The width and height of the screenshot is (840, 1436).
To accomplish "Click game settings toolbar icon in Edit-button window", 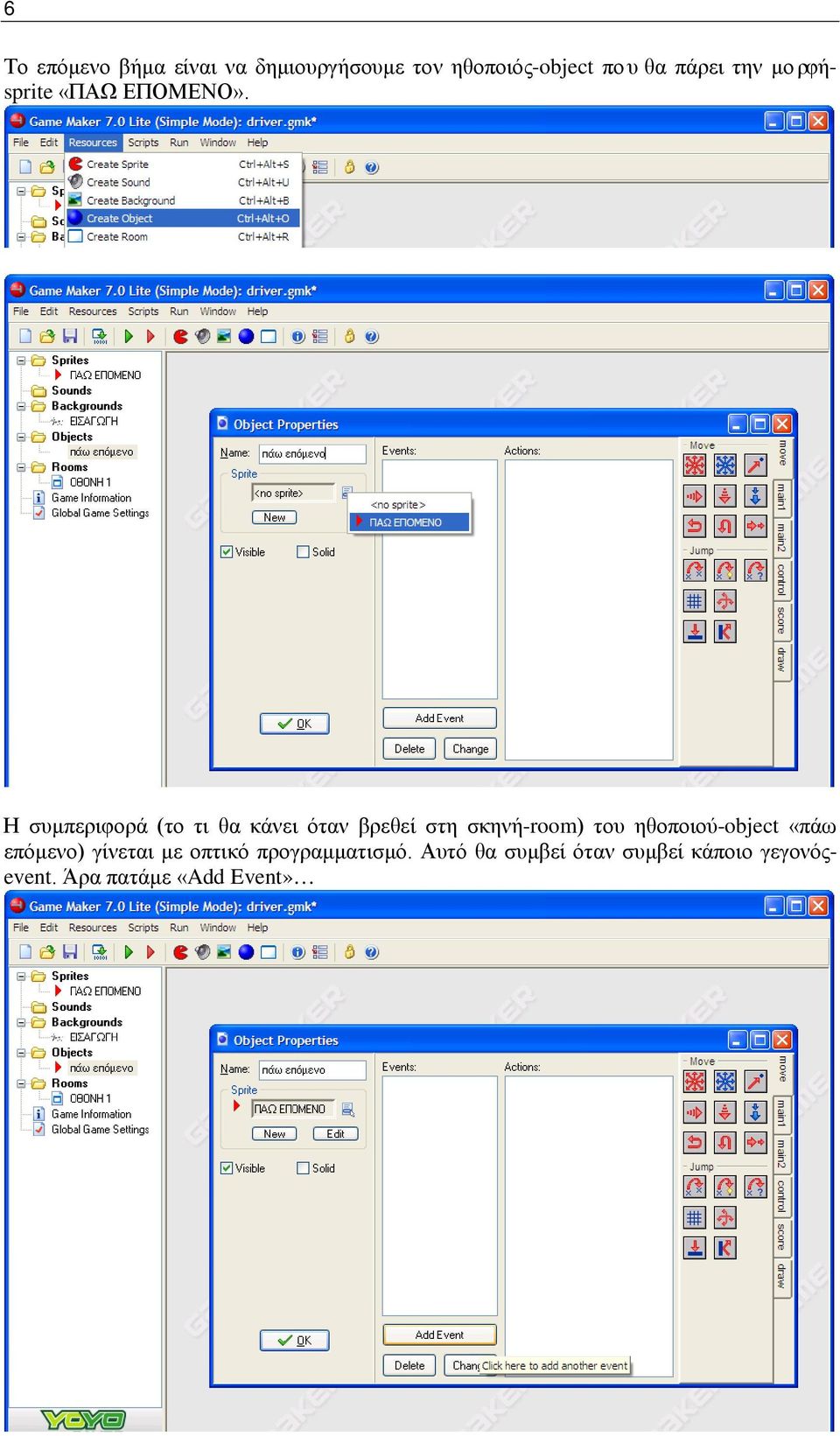I will pyautogui.click(x=320, y=952).
